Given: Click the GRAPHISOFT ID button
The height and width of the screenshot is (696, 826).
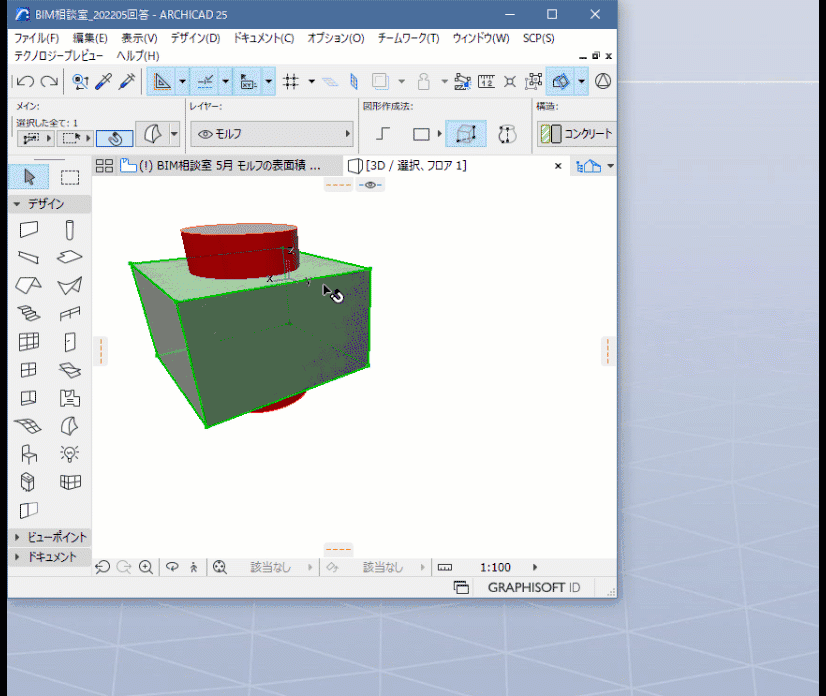Looking at the screenshot, I should (x=533, y=587).
